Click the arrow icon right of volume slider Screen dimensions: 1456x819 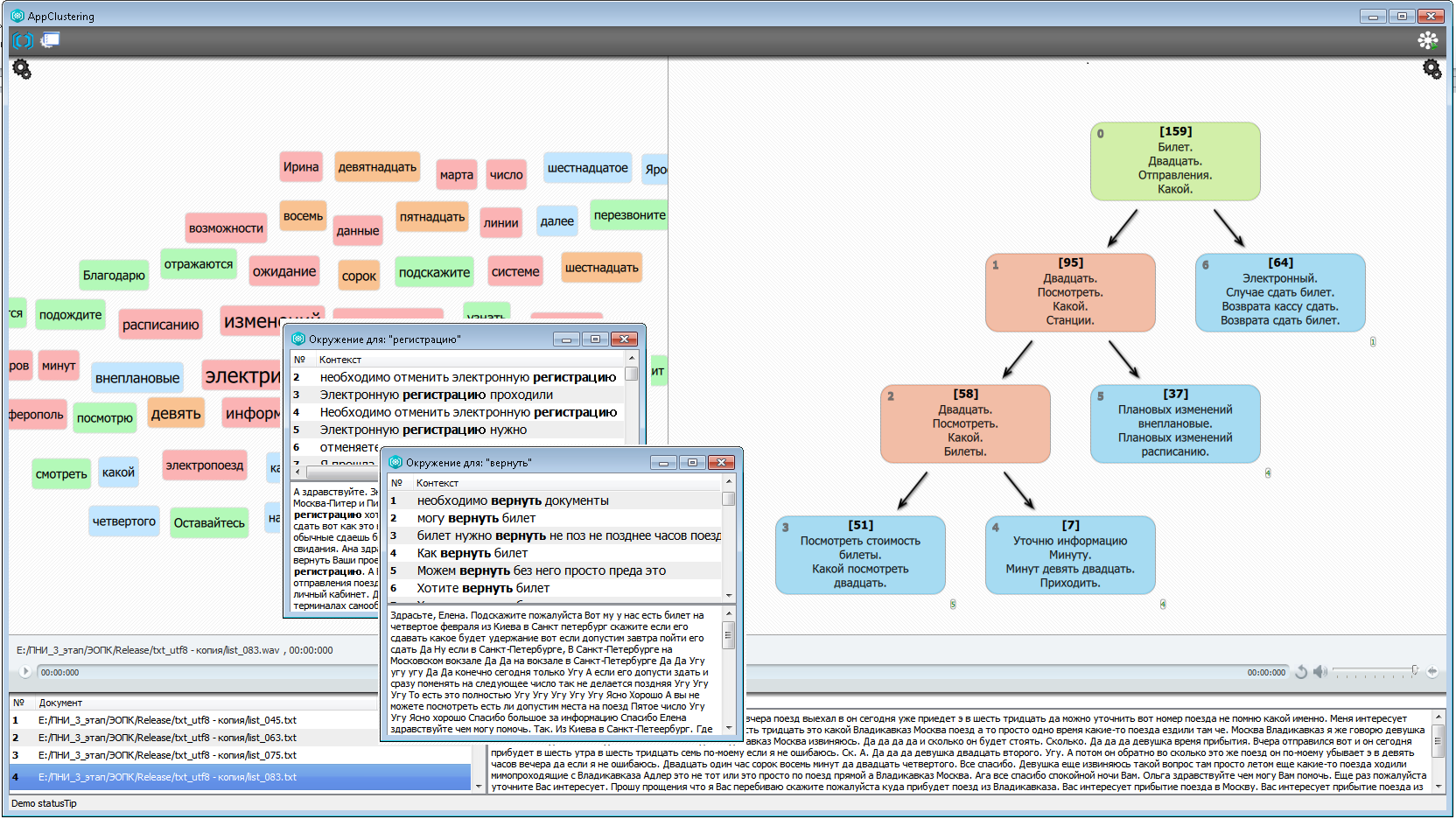coord(1432,672)
